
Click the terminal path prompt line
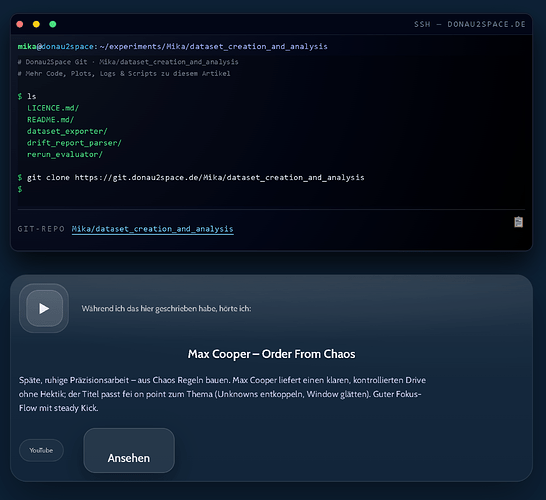173,46
